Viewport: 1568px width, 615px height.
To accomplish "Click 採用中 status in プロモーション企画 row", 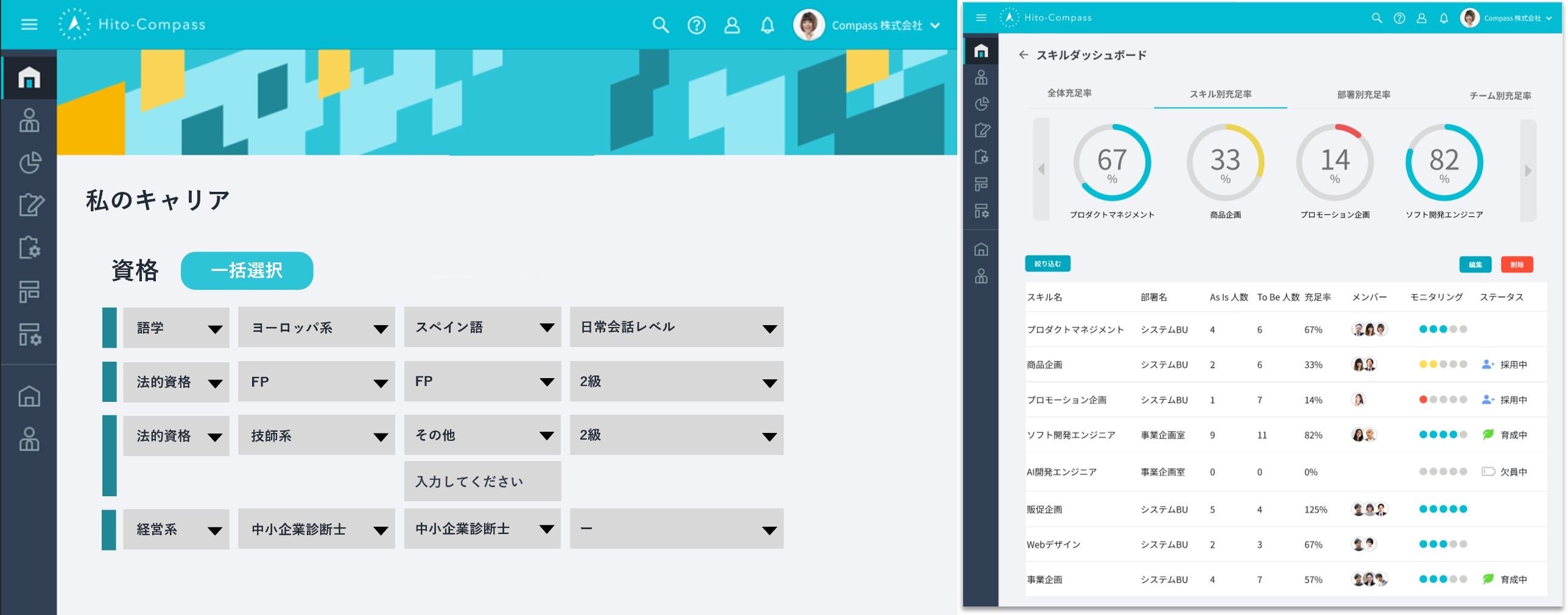I will (x=1504, y=400).
